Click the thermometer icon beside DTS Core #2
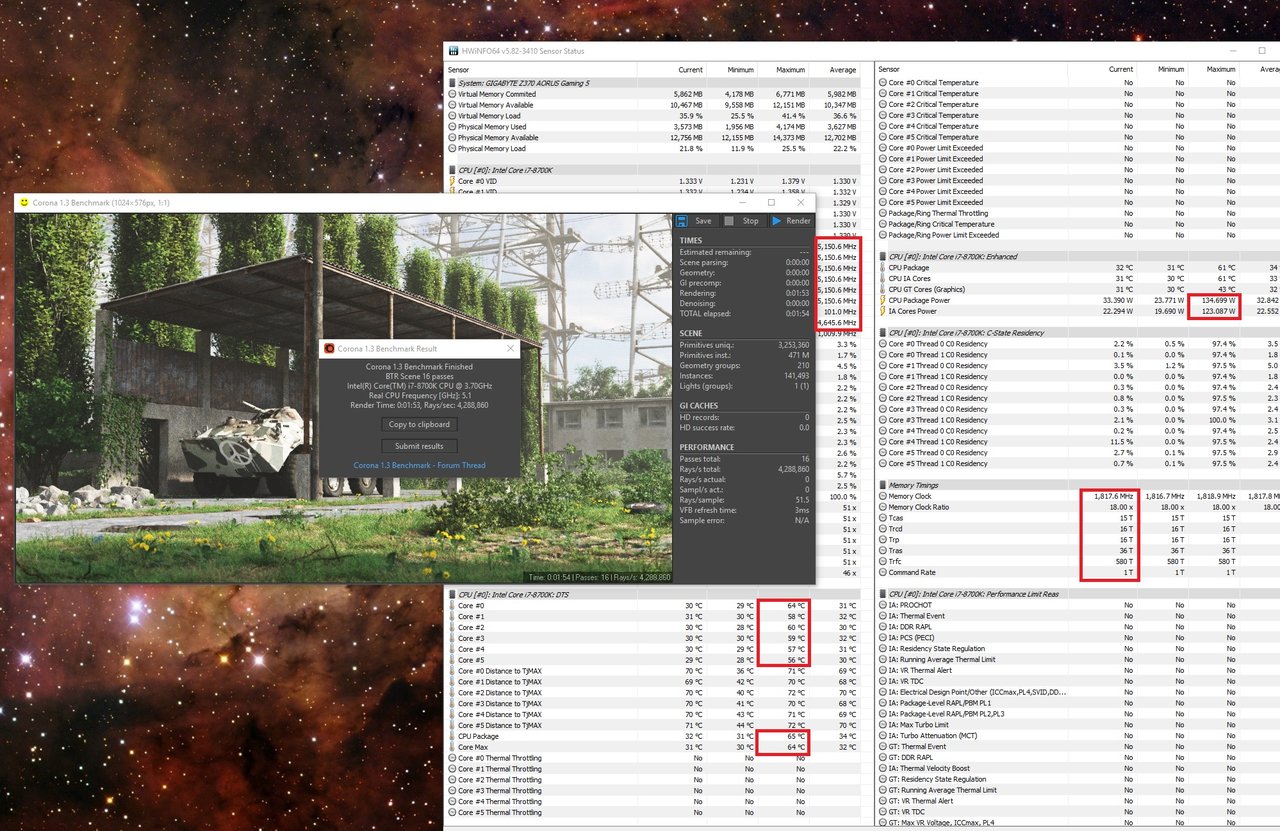 452,628
